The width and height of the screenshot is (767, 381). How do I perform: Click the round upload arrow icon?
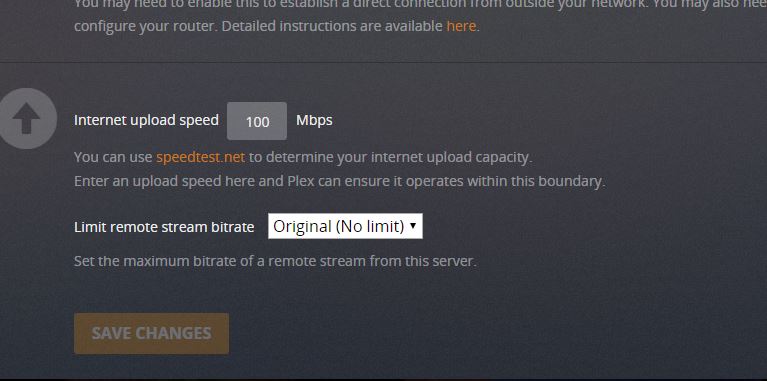(x=26, y=119)
